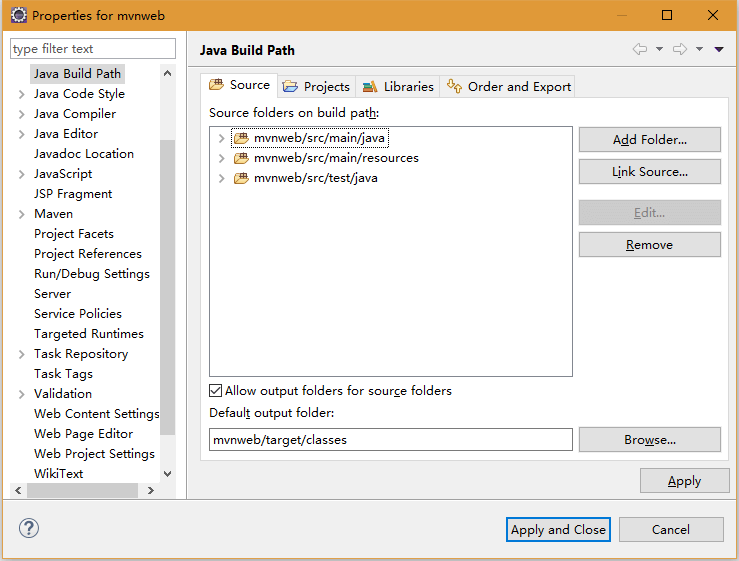Click the Eclipse icon in title bar
The image size is (739, 561).
[x=19, y=16]
